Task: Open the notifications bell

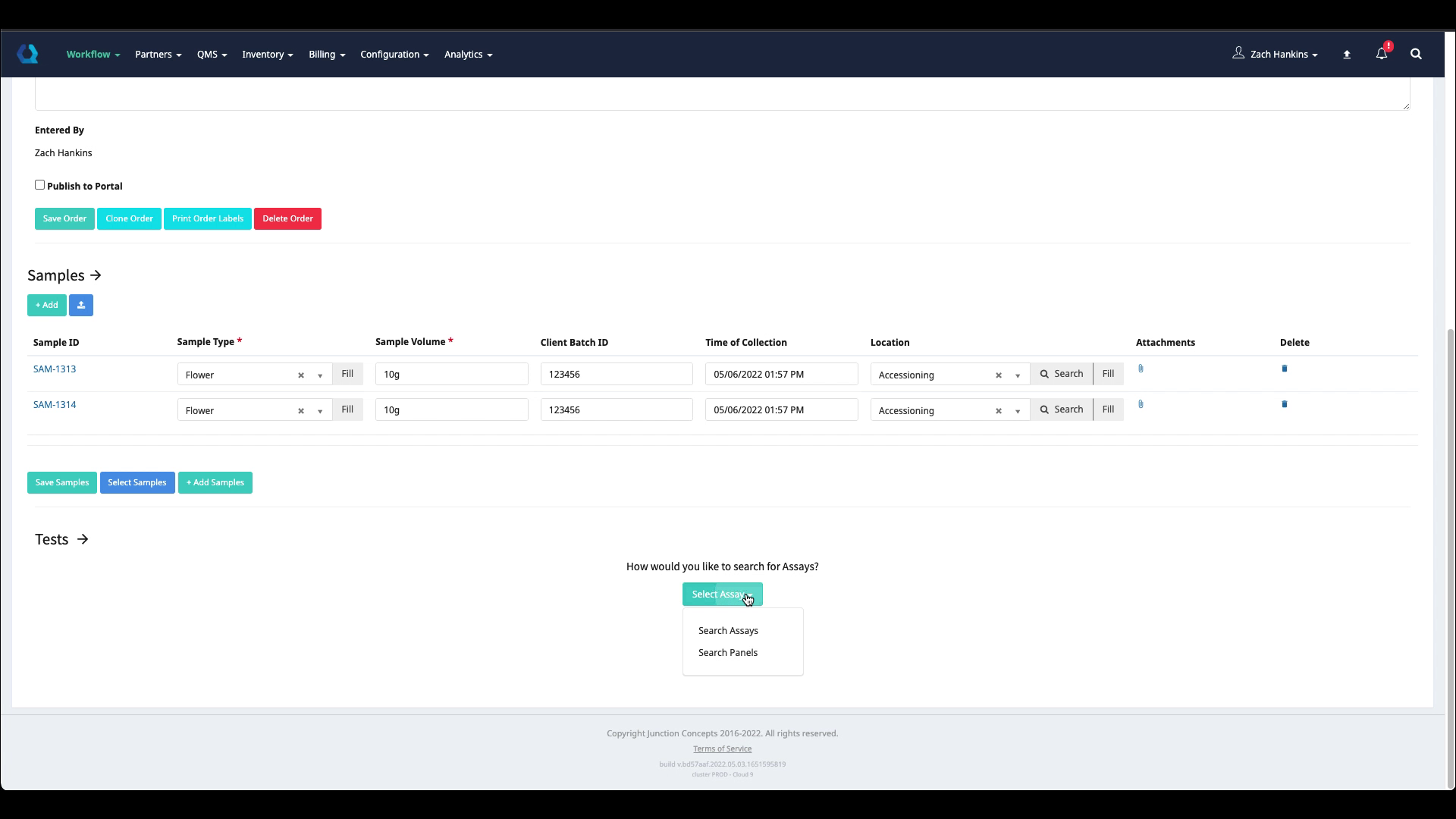Action: 1381,54
